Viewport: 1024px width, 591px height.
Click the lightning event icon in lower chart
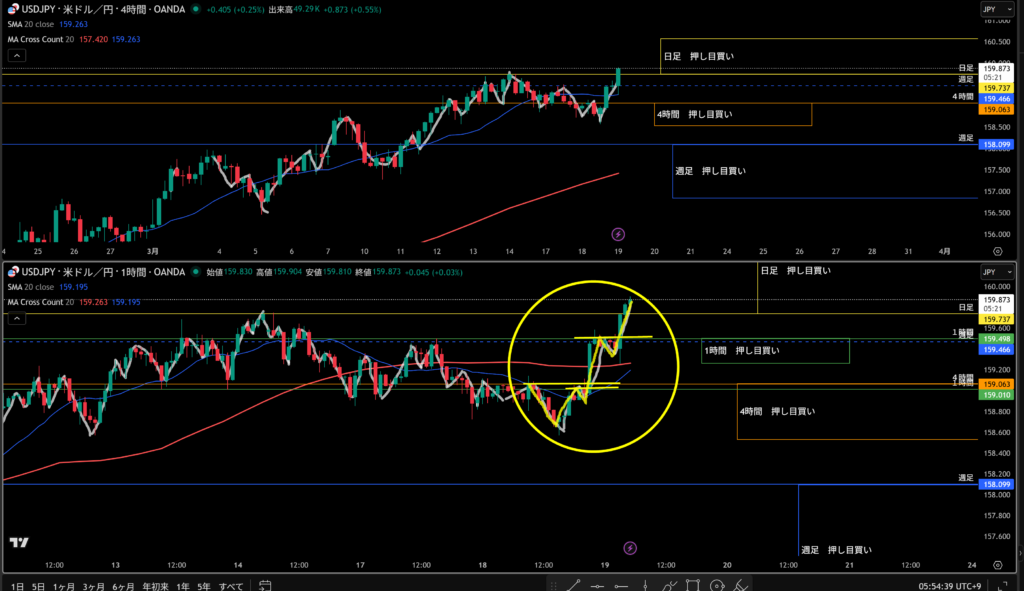630,547
